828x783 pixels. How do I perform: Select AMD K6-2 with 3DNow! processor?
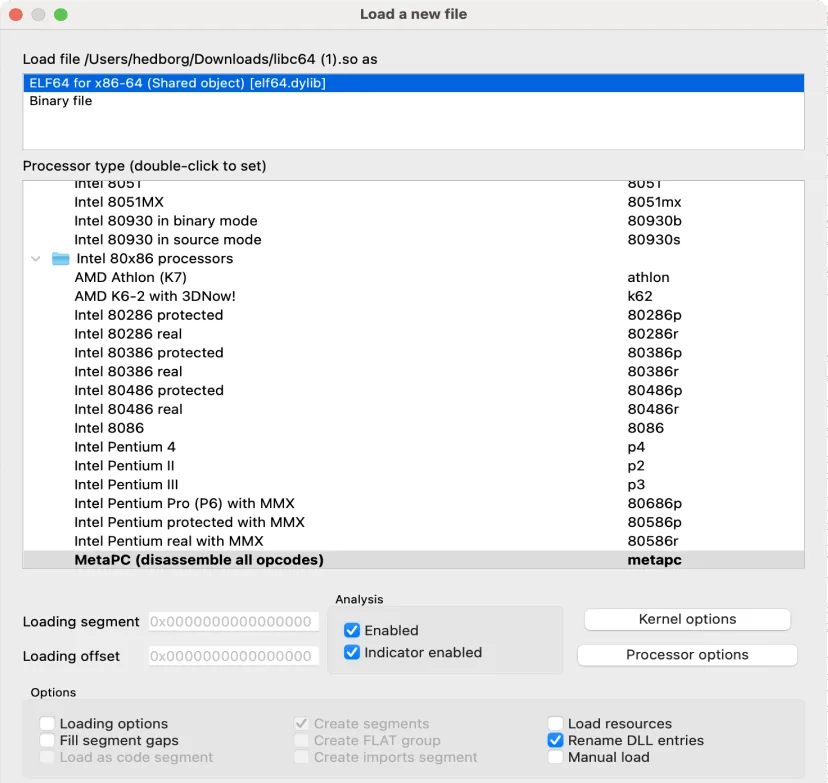coord(413,296)
